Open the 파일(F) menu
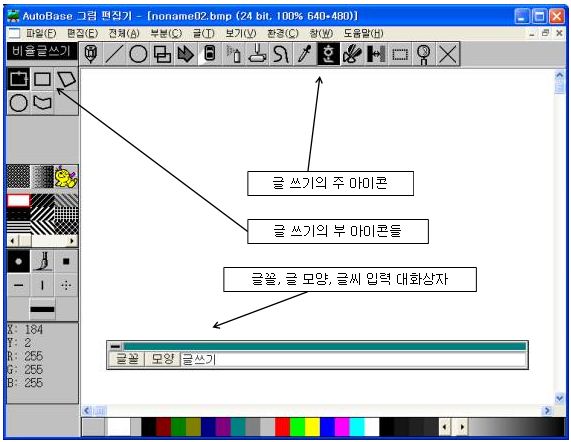This screenshot has width=571, height=442. 41,33
